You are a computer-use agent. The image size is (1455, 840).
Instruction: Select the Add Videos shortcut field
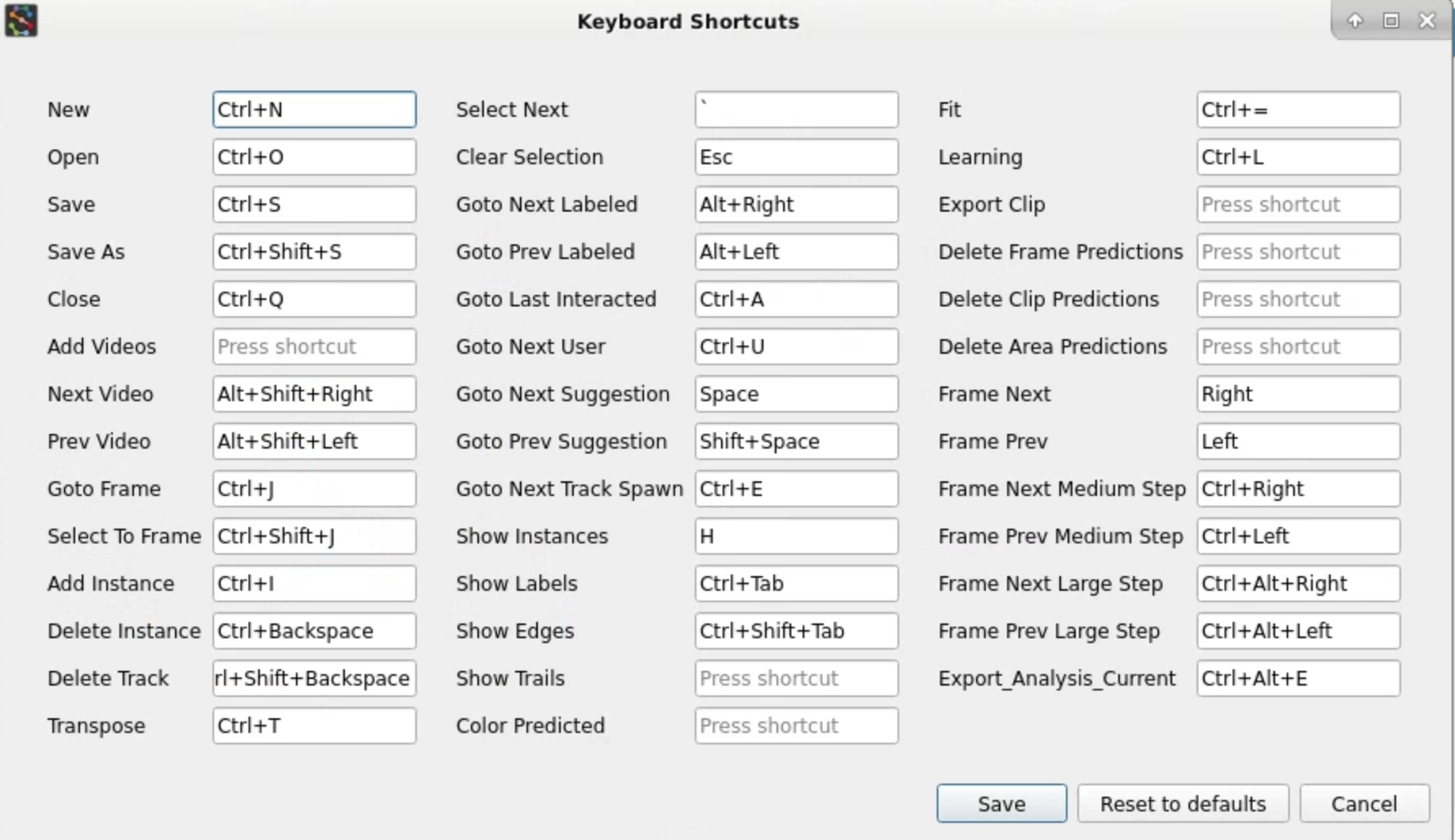click(x=314, y=346)
